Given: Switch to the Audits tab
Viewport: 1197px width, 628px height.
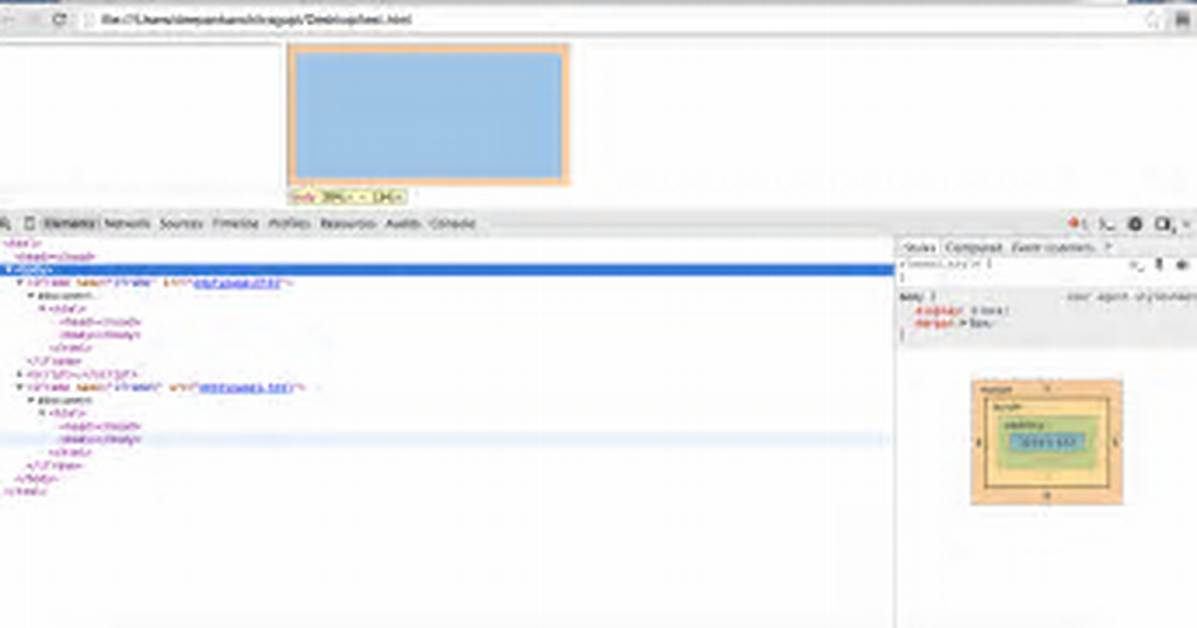Looking at the screenshot, I should [402, 224].
